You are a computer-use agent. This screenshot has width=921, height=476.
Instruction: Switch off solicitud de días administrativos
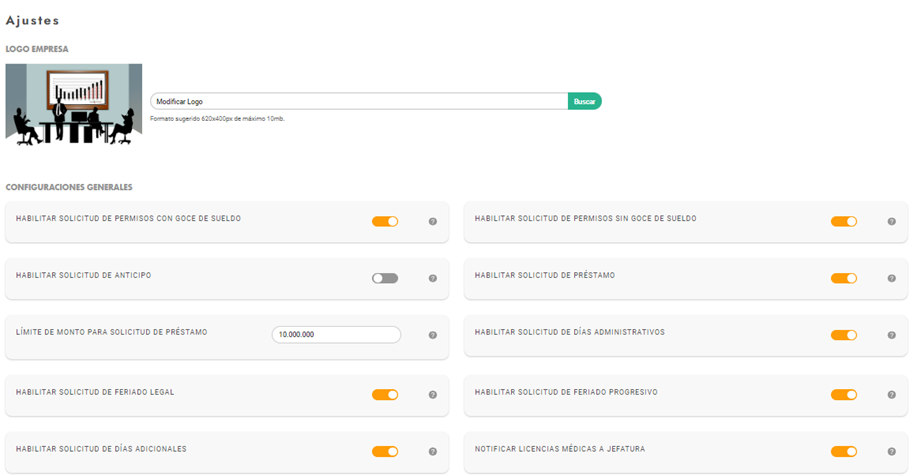click(844, 336)
